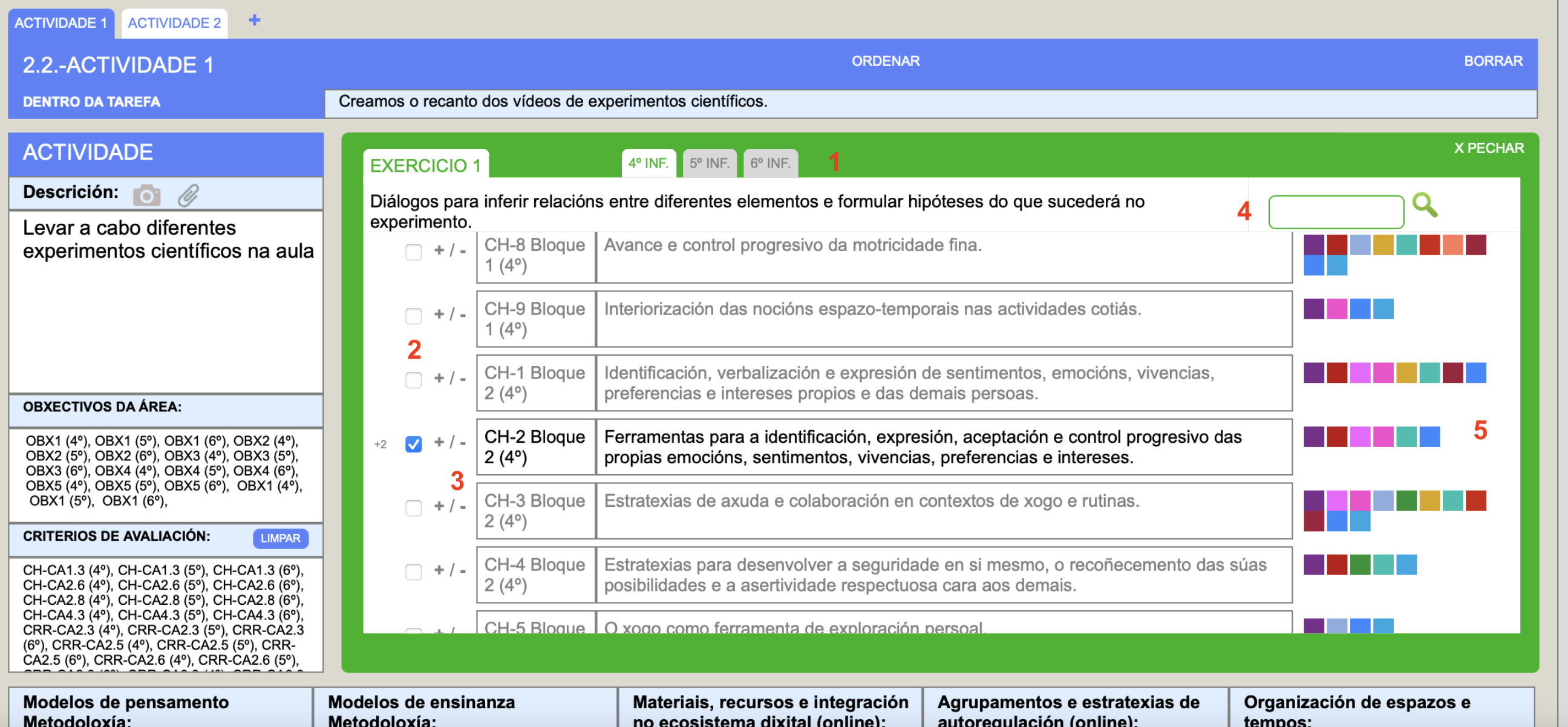Click the minus sign in the CH-9 row
Screen dimensions: 1568x727
(463, 315)
